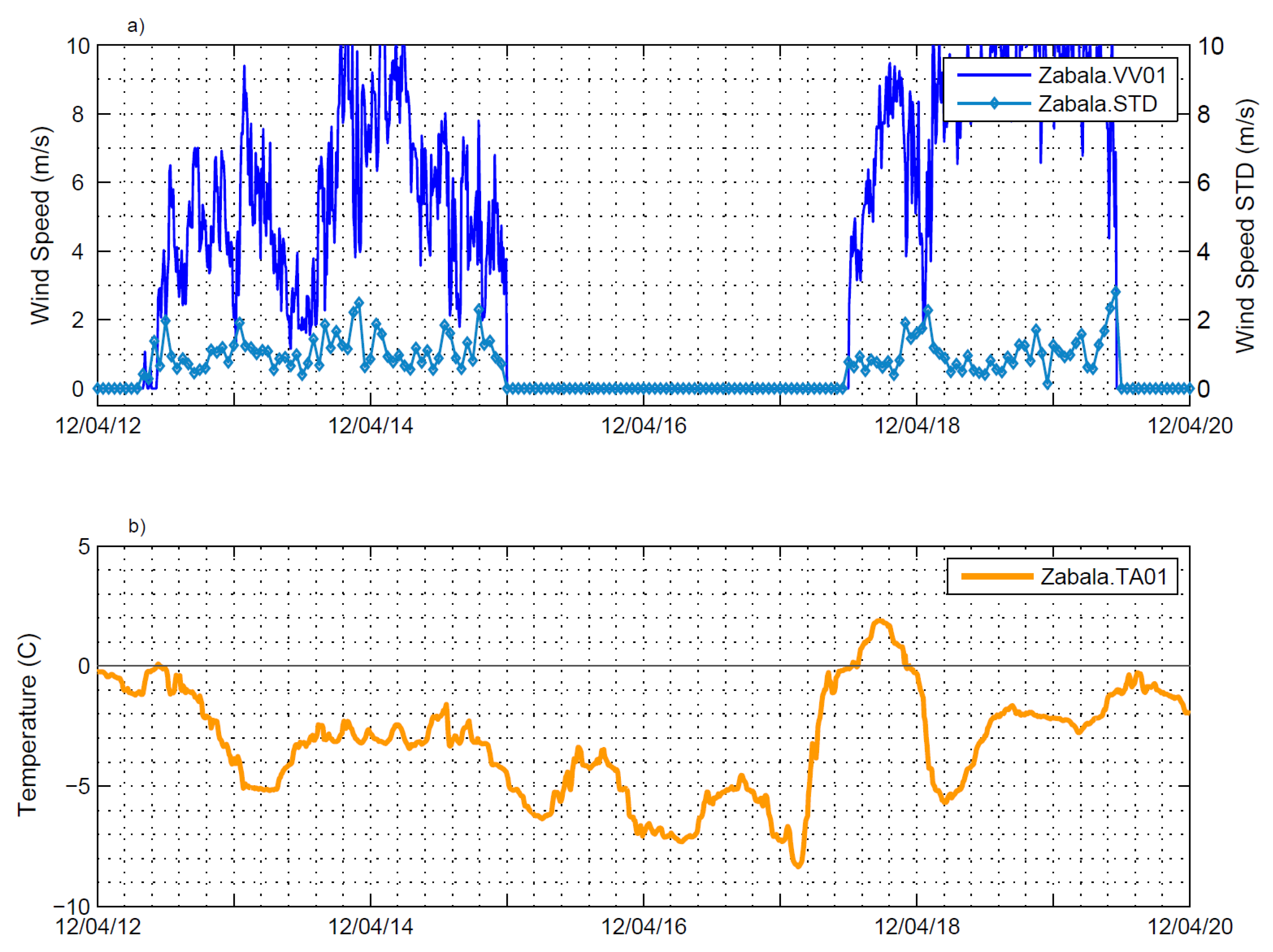Click panel label b)
Viewport: 1273px width, 952px height.
point(136,526)
